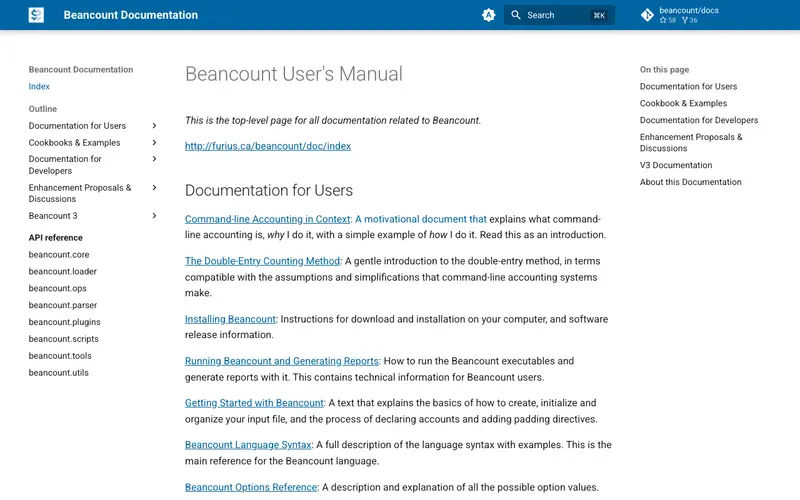This screenshot has height=500, width=800.
Task: Click the search magnifier icon
Action: (x=516, y=15)
